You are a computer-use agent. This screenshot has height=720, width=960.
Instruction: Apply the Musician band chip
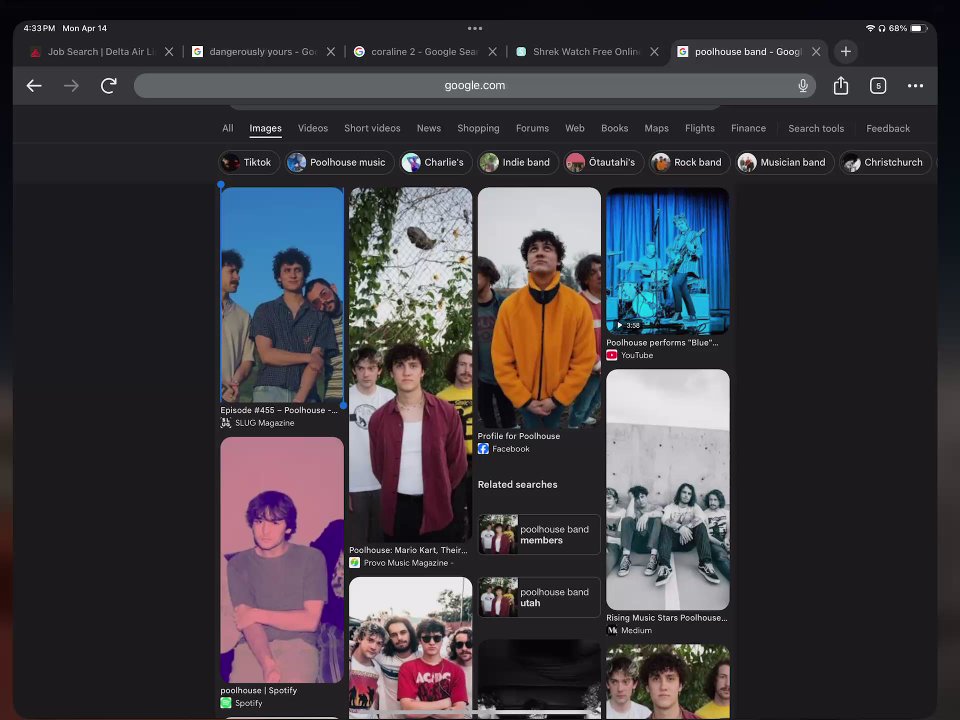click(x=784, y=162)
